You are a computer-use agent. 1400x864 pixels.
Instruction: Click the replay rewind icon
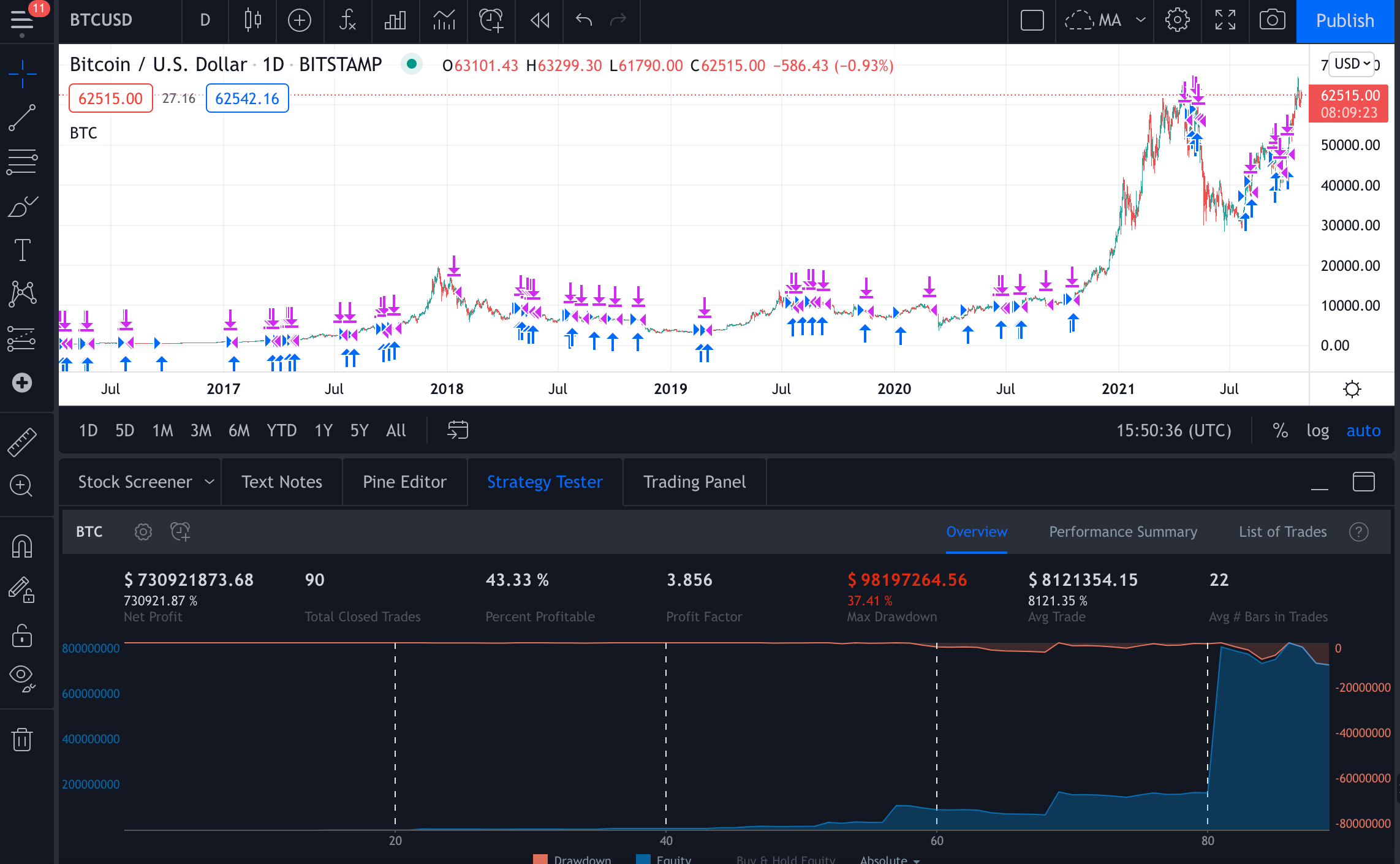pyautogui.click(x=540, y=20)
